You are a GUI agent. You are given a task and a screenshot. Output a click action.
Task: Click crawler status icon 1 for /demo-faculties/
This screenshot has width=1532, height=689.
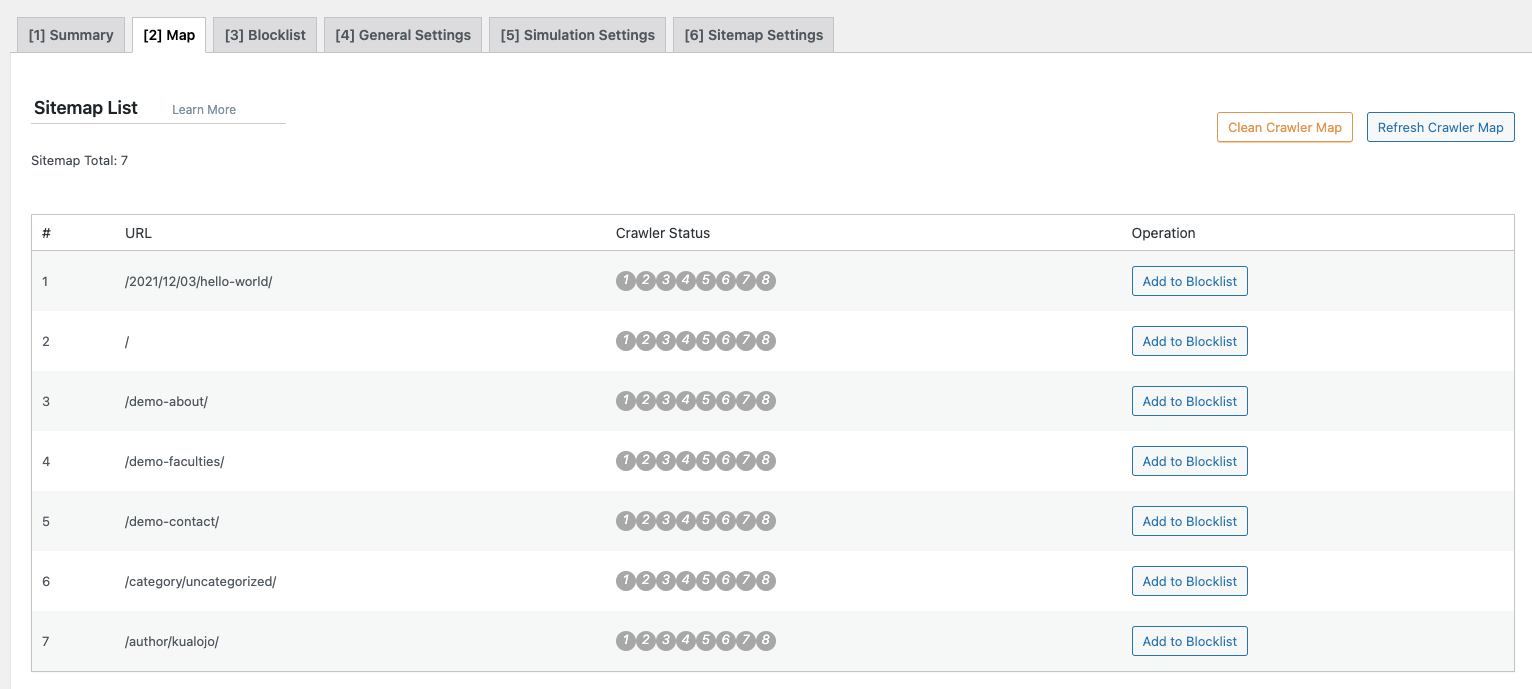click(626, 461)
